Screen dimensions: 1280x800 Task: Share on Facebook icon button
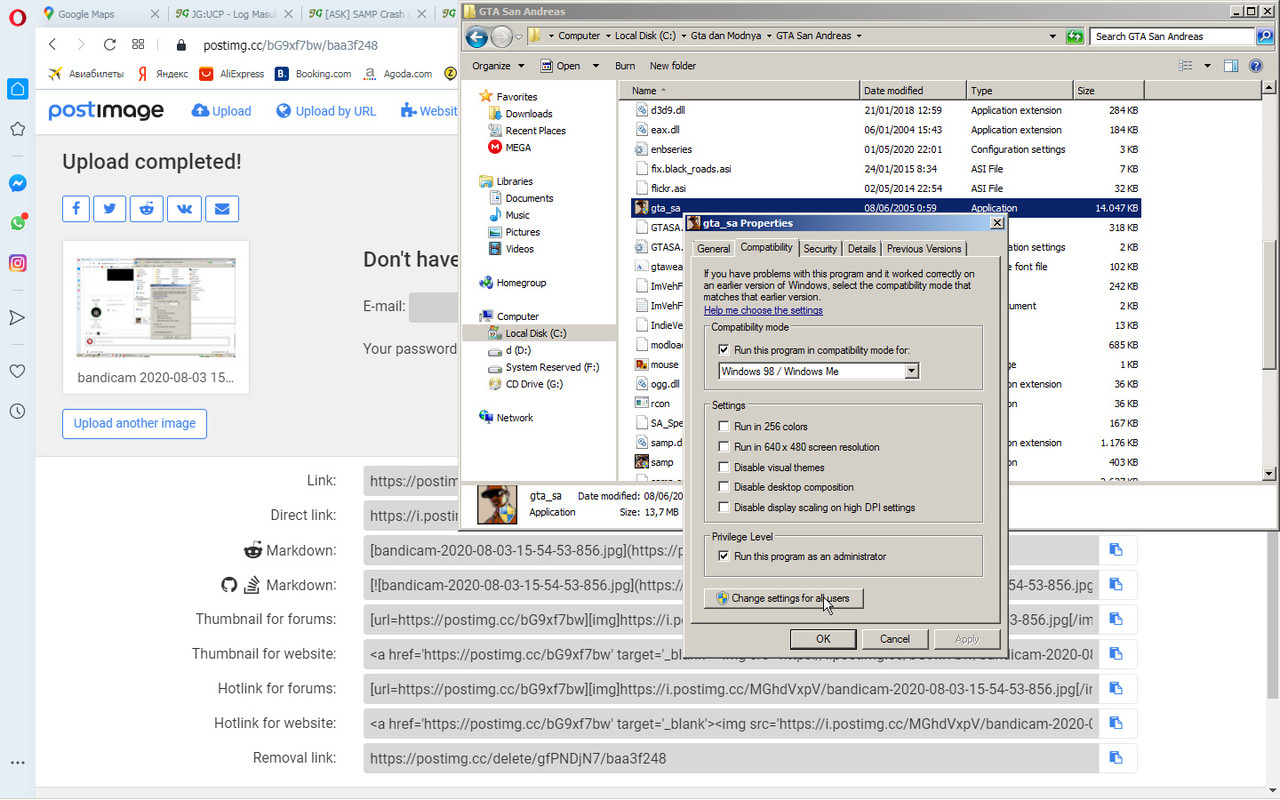click(x=77, y=209)
